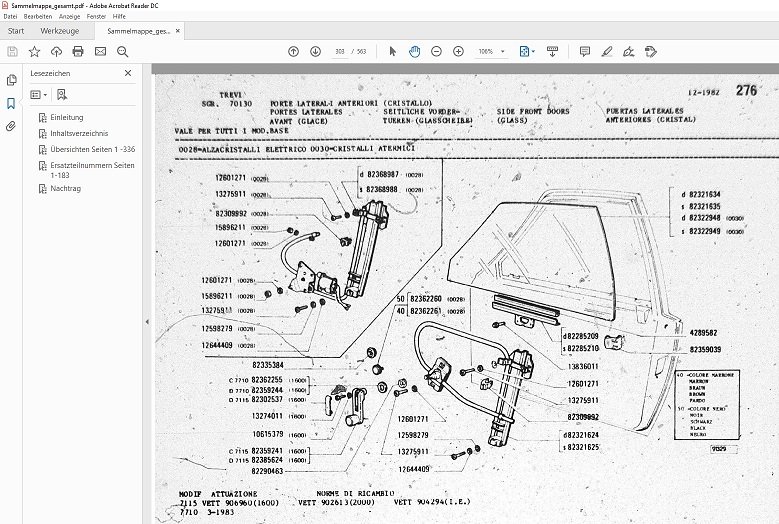
Task: Open the attachments paperclip panel
Action: (11, 126)
